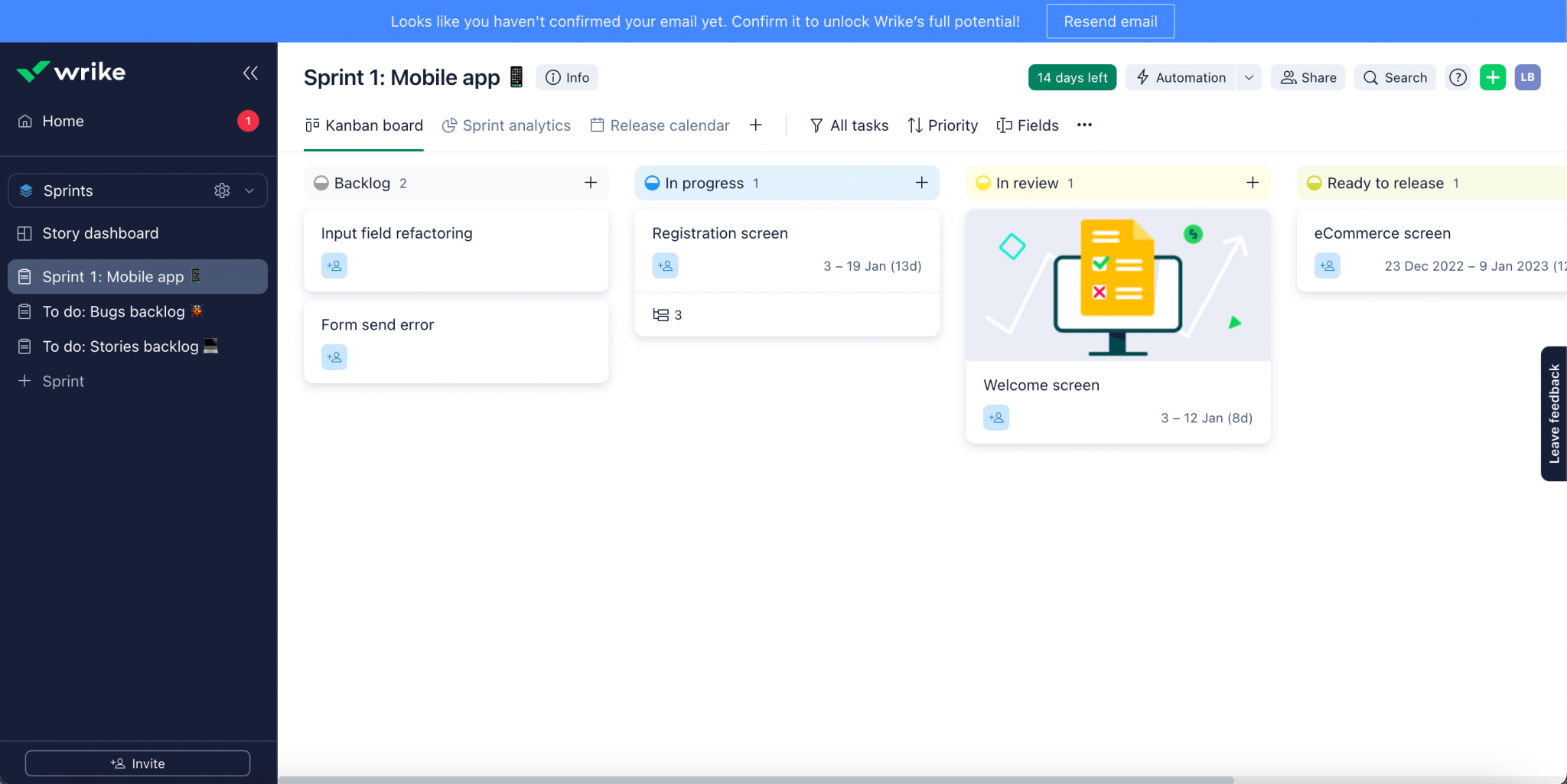This screenshot has width=1567, height=784.
Task: Open Fields configuration
Action: [1028, 125]
